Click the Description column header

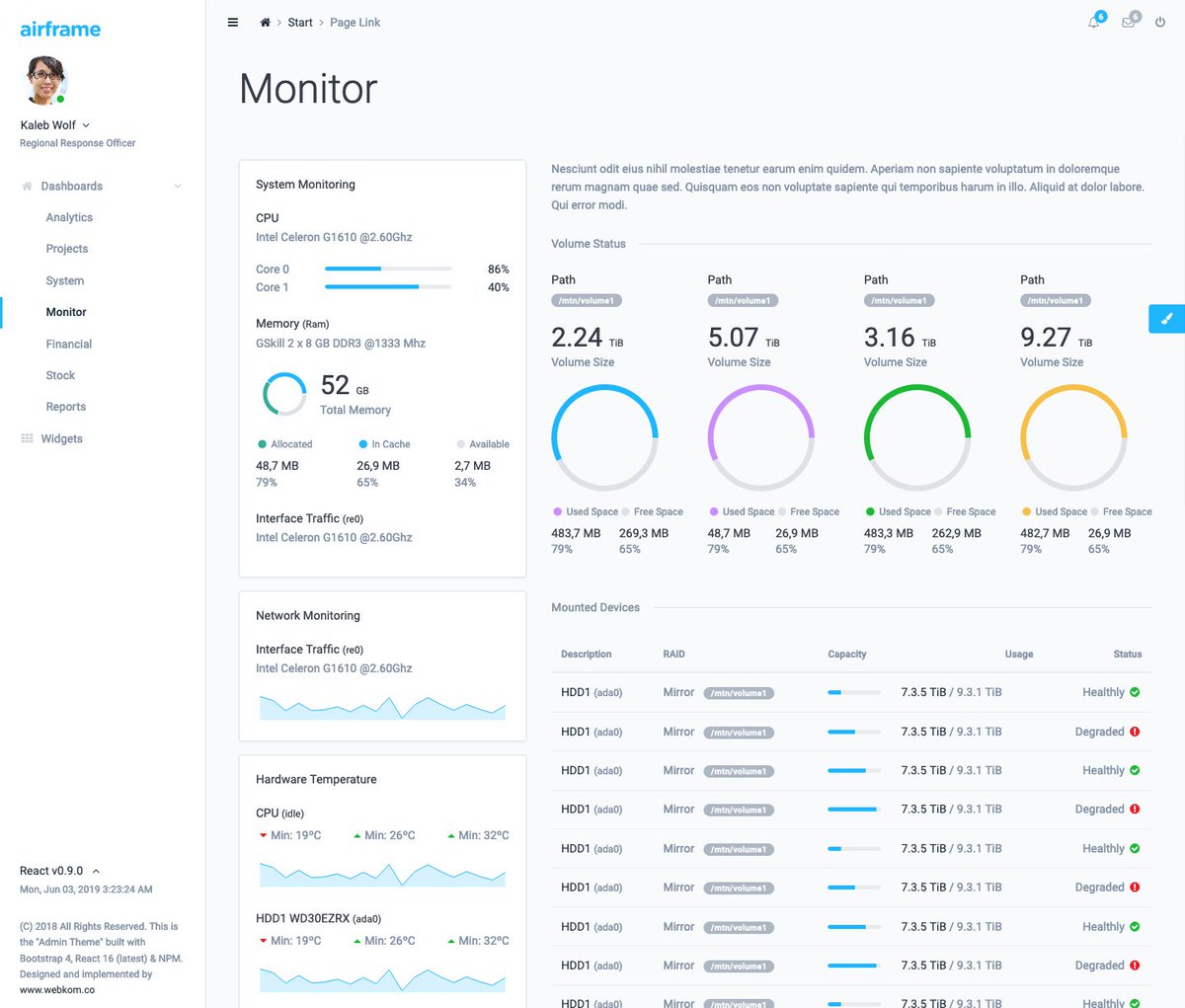(x=587, y=654)
